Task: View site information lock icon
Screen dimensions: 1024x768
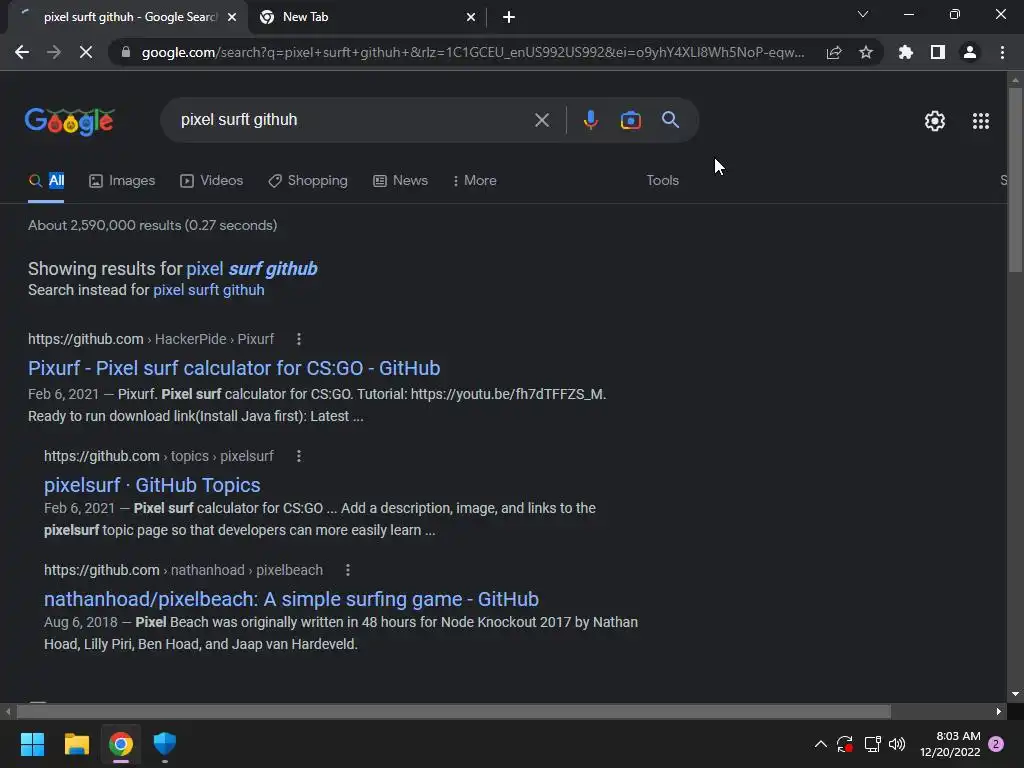Action: 126,52
